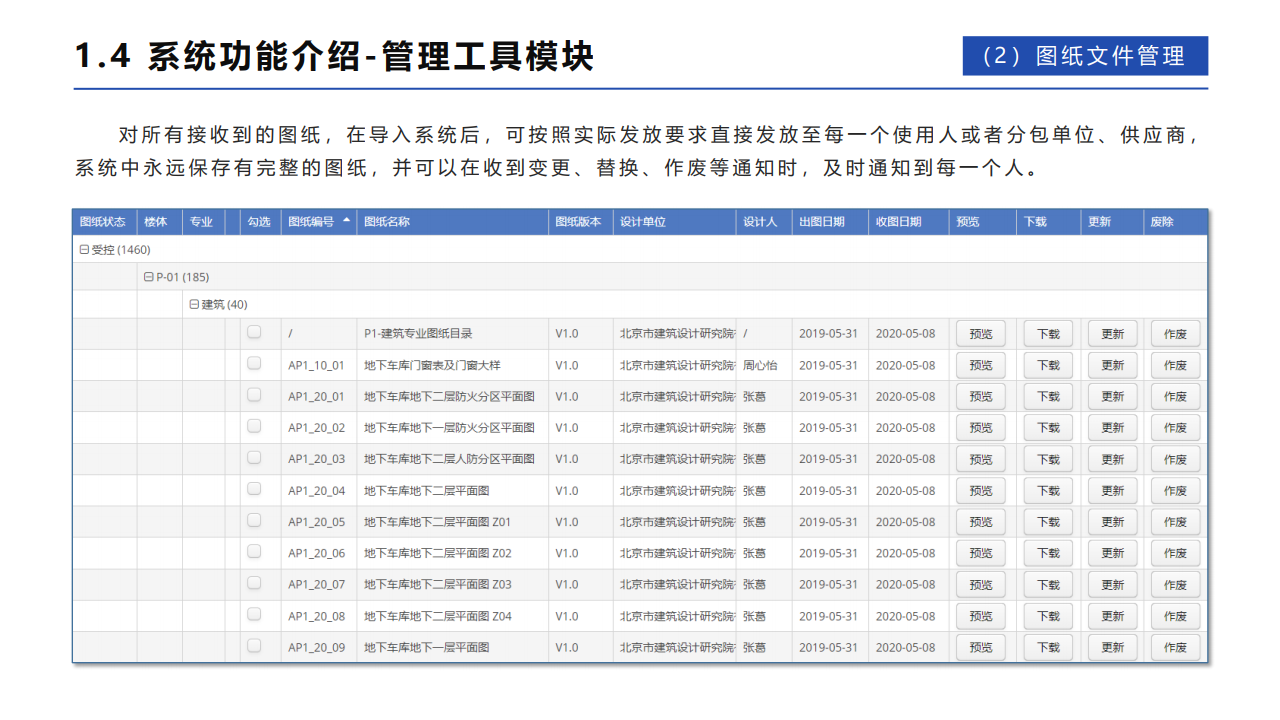This screenshot has height=720, width=1280.
Task: Download drawing AP1_10_01 via 下载
Action: [x=1048, y=365]
